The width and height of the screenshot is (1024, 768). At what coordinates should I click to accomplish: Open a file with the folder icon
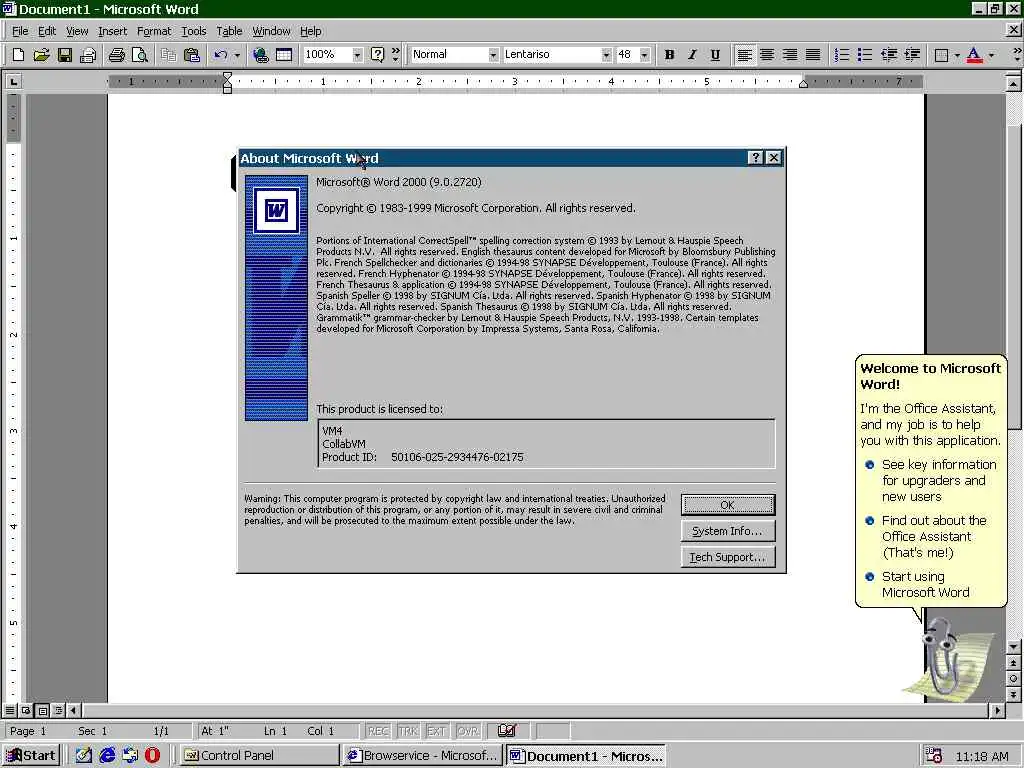41,55
